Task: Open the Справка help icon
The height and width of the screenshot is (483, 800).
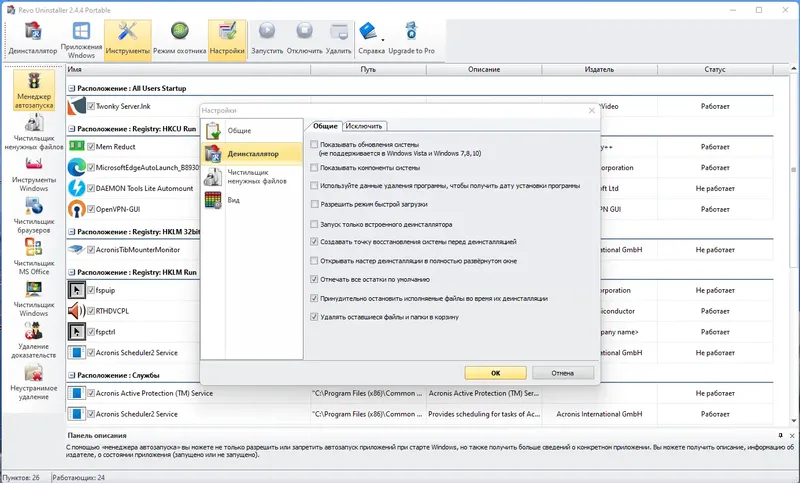Action: coord(369,40)
